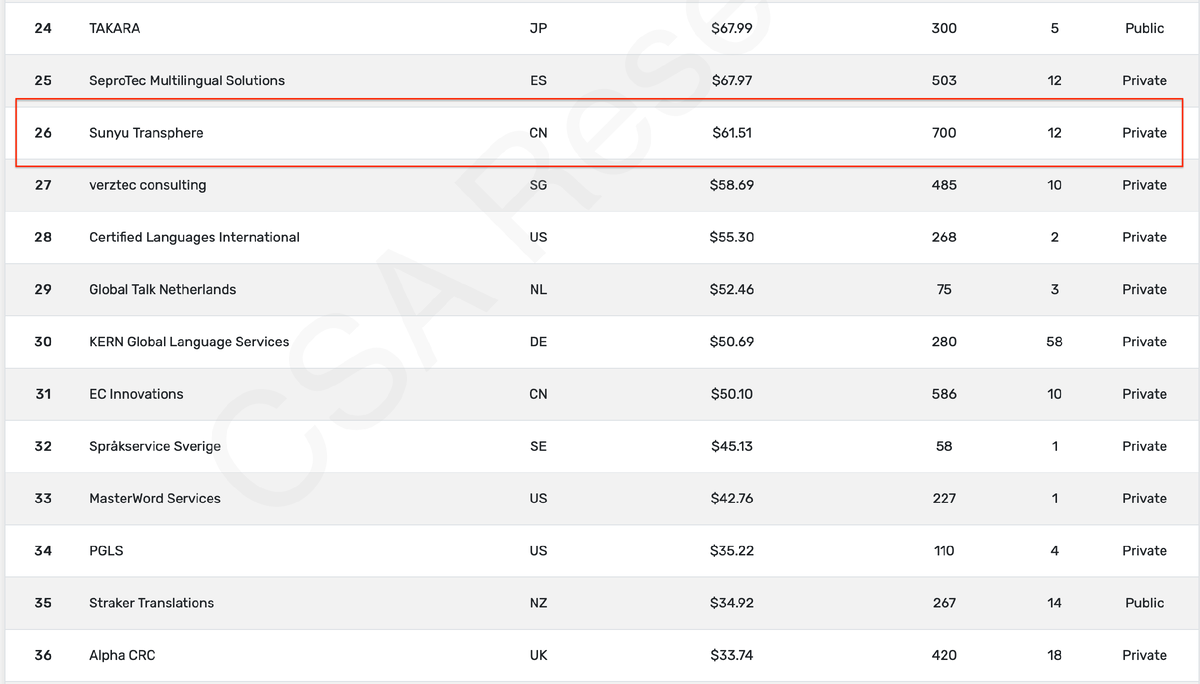Click SeproTec Multilingual Solutions entry
The image size is (1200, 684).
click(x=187, y=80)
